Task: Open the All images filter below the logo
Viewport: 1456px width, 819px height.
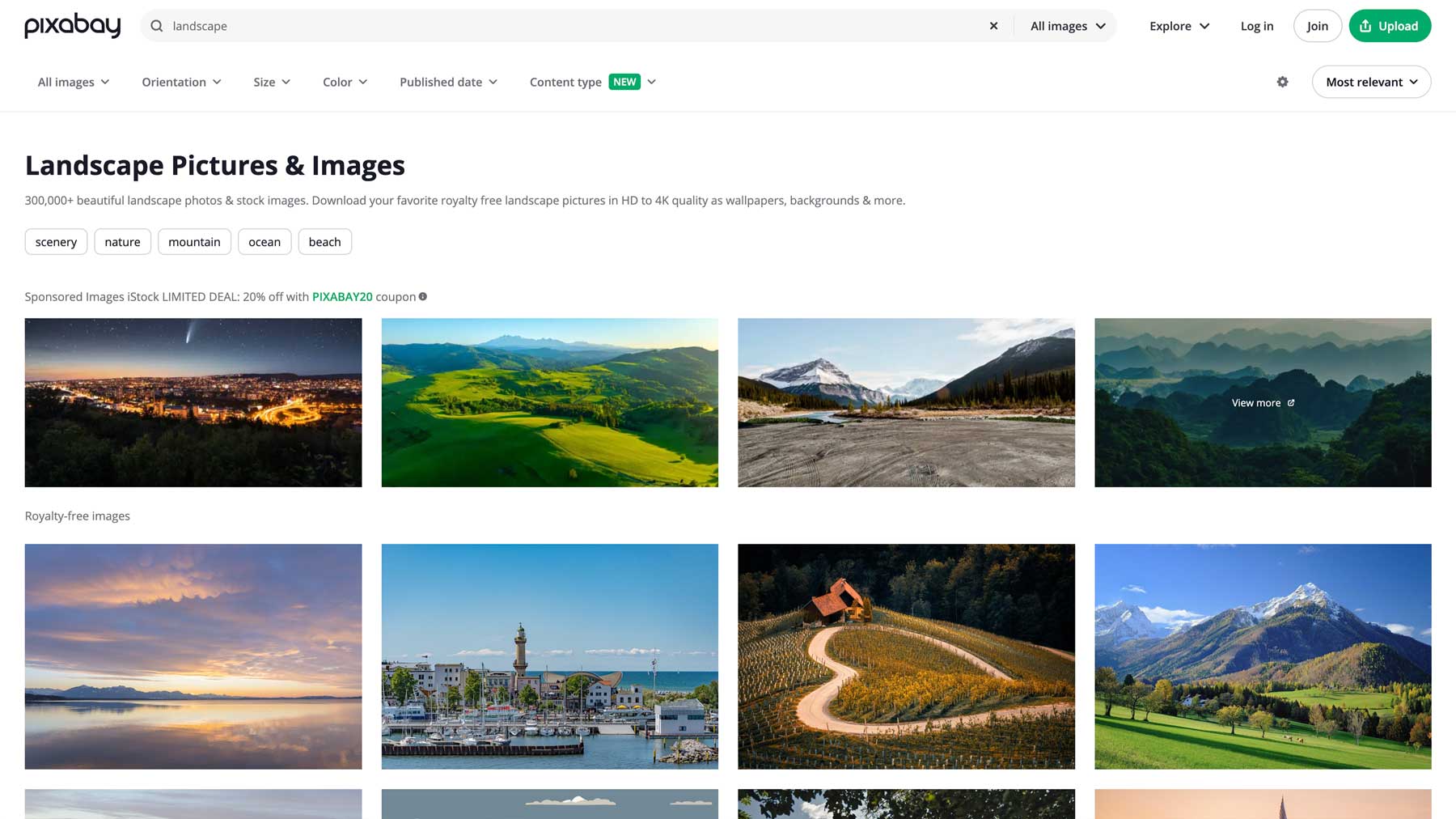Action: [x=74, y=82]
